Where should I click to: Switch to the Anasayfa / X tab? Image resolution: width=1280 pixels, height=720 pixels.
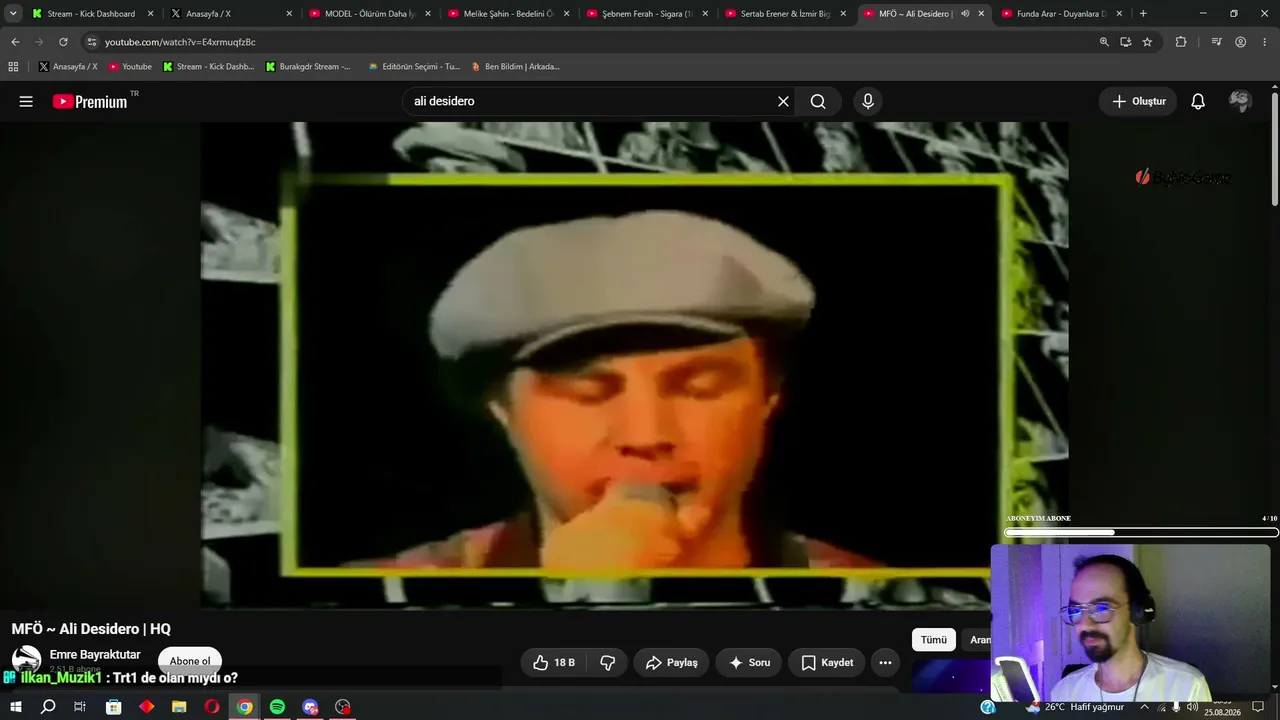[x=231, y=14]
